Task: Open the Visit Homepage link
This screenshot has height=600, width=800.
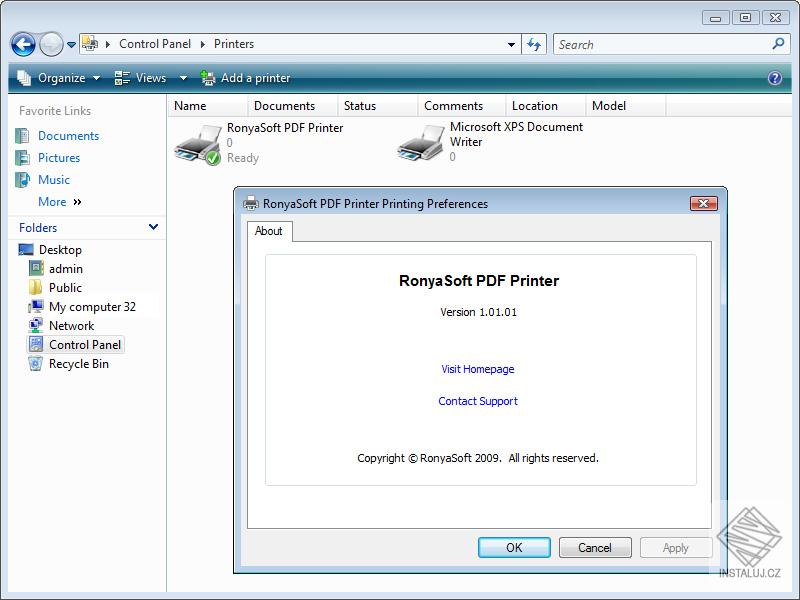Action: pyautogui.click(x=478, y=369)
